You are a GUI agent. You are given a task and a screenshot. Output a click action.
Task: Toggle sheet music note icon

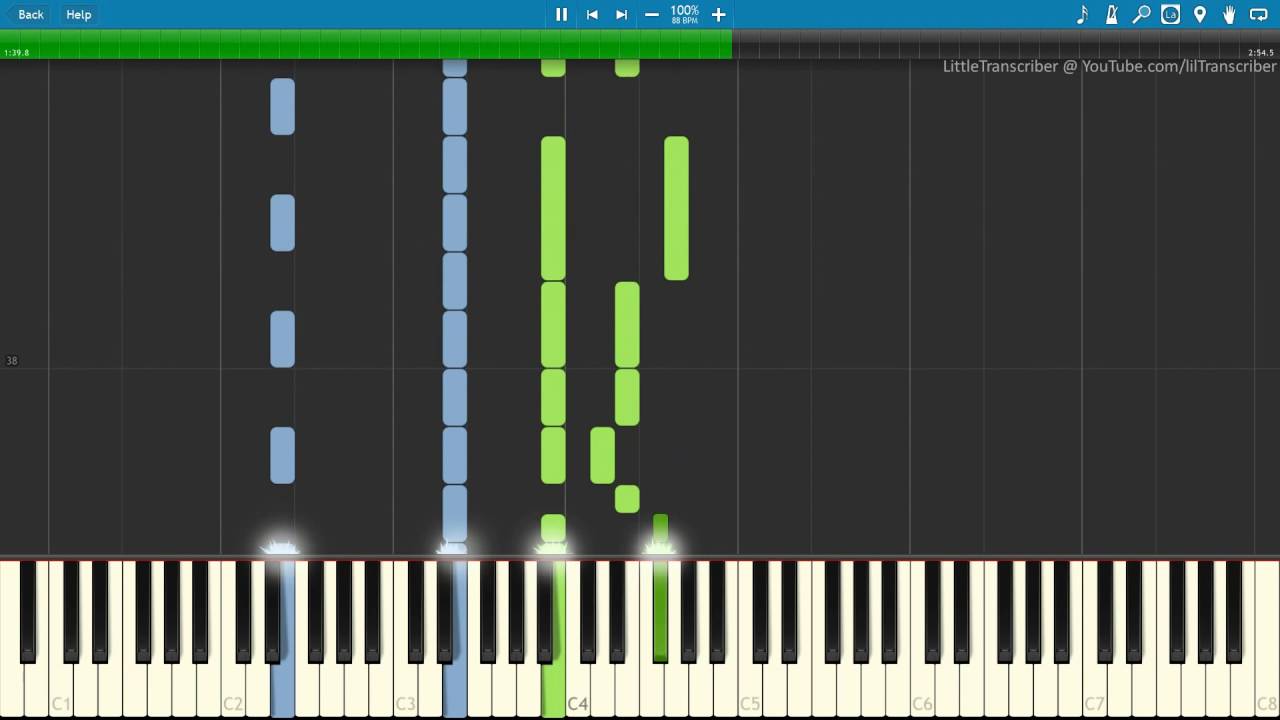tap(1082, 14)
